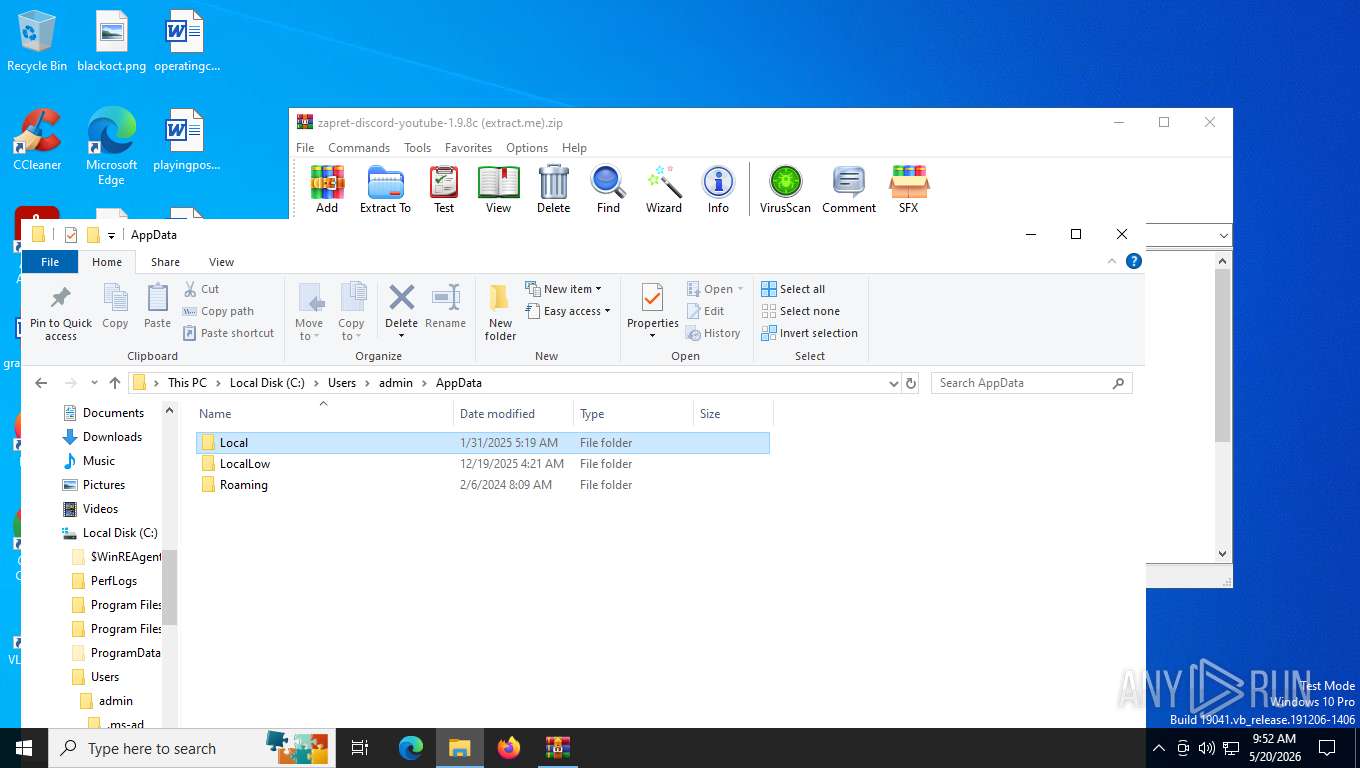Screen dimensions: 1360x768
Task: Create a New folder from ribbon
Action: tap(500, 312)
